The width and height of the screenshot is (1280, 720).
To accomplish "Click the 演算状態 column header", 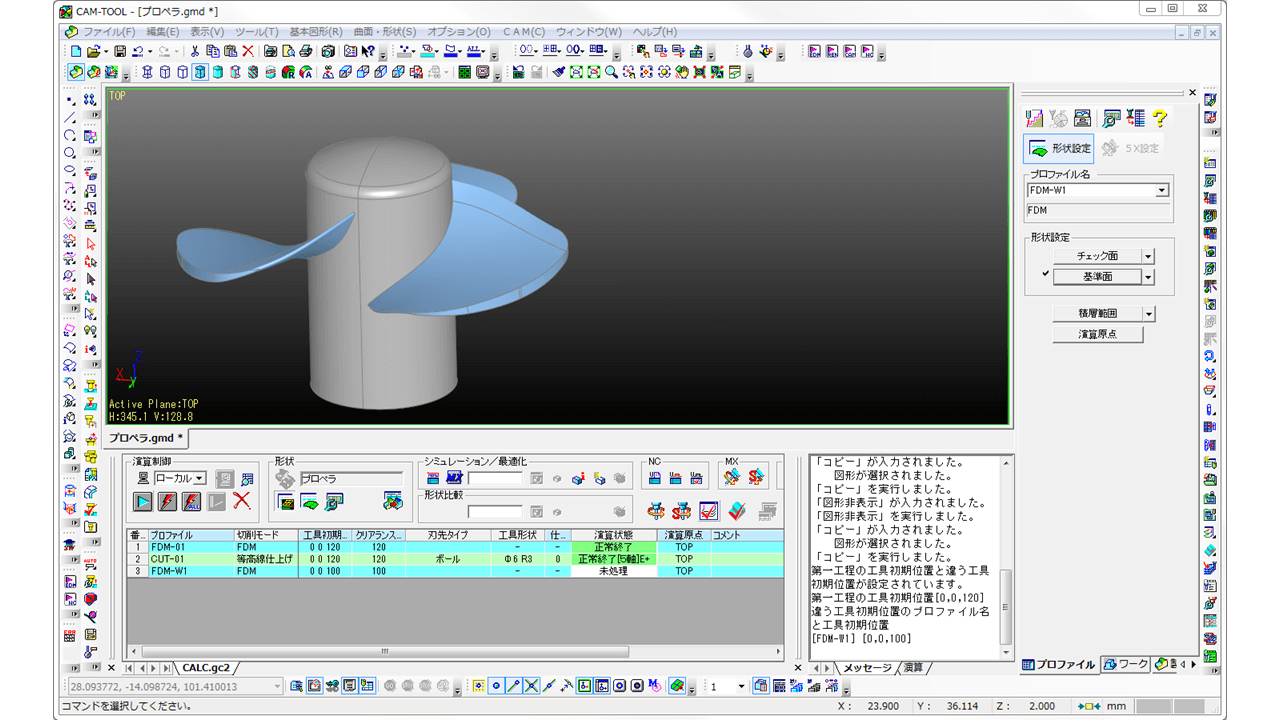I will [613, 535].
